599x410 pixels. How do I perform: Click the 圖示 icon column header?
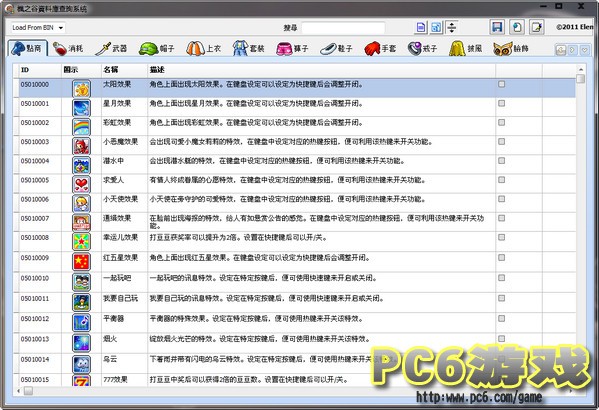click(x=81, y=70)
